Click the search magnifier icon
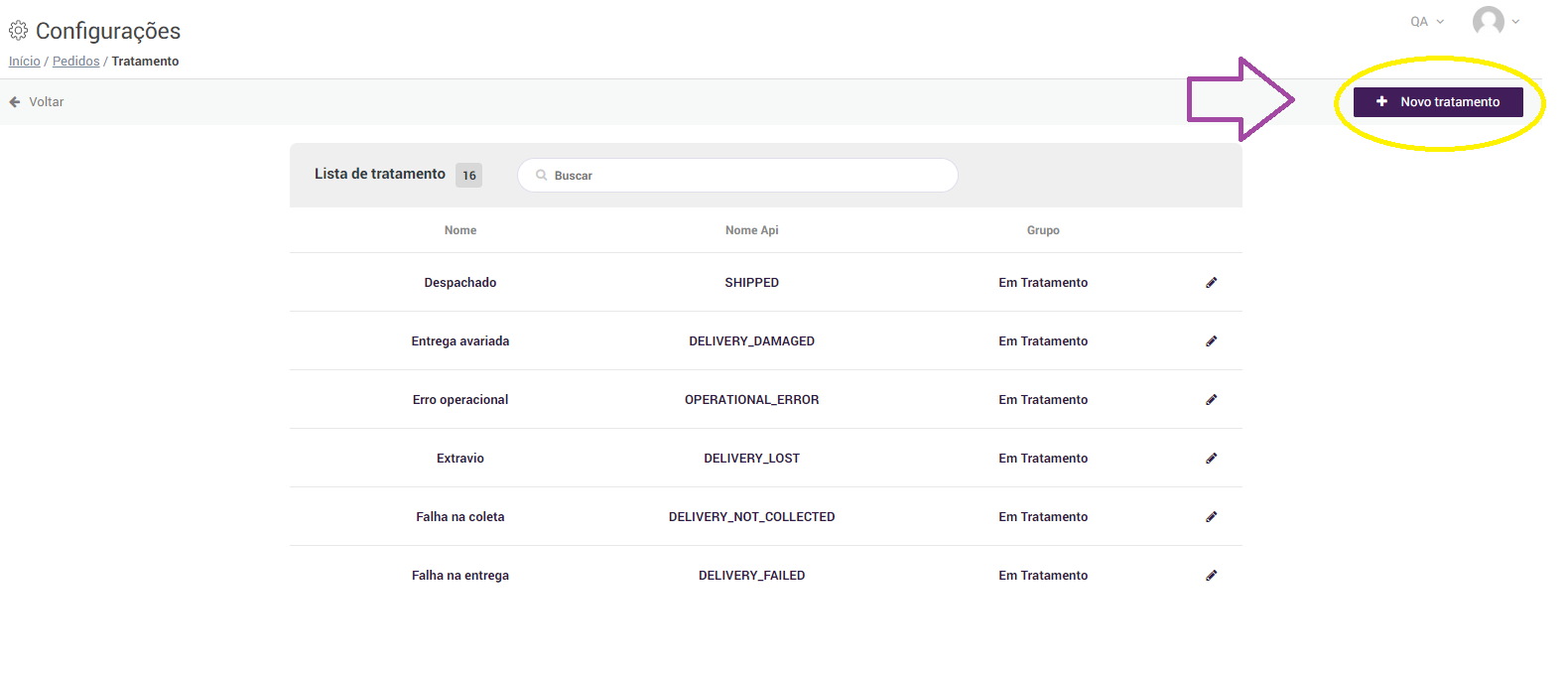1568x673 pixels. (542, 175)
